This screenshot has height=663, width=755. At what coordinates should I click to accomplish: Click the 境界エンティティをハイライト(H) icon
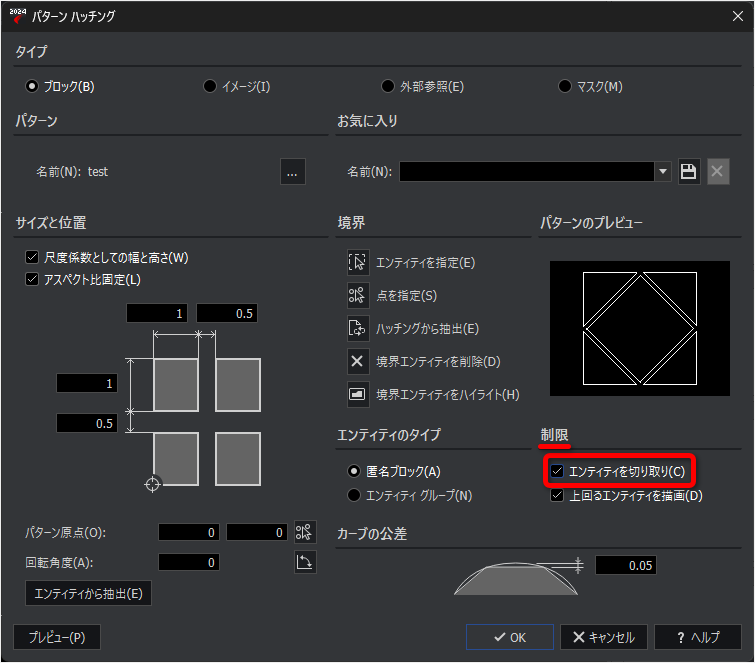(x=358, y=394)
